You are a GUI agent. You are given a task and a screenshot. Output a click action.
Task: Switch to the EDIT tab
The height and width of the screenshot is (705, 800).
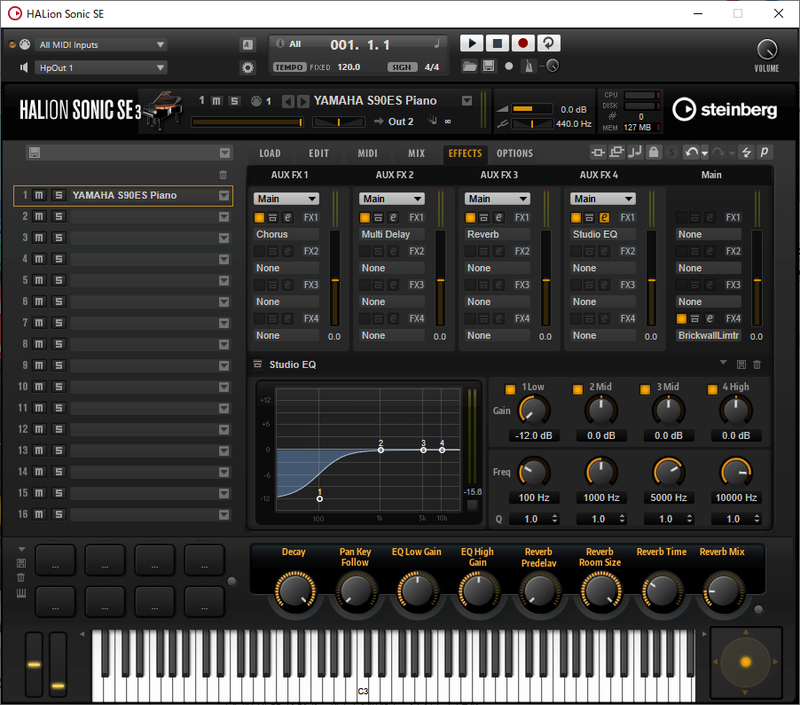pos(318,153)
